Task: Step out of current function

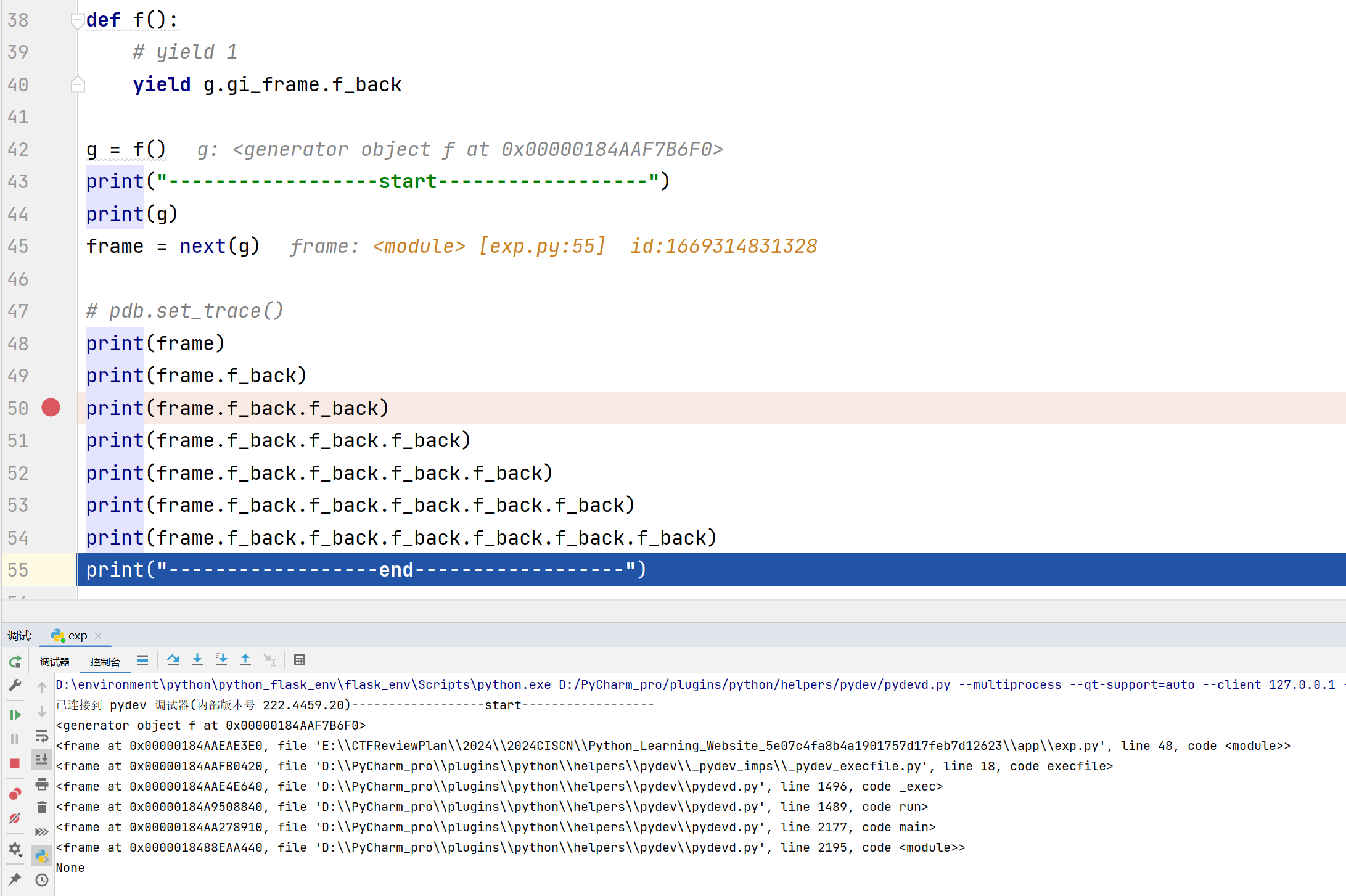Action: click(245, 660)
